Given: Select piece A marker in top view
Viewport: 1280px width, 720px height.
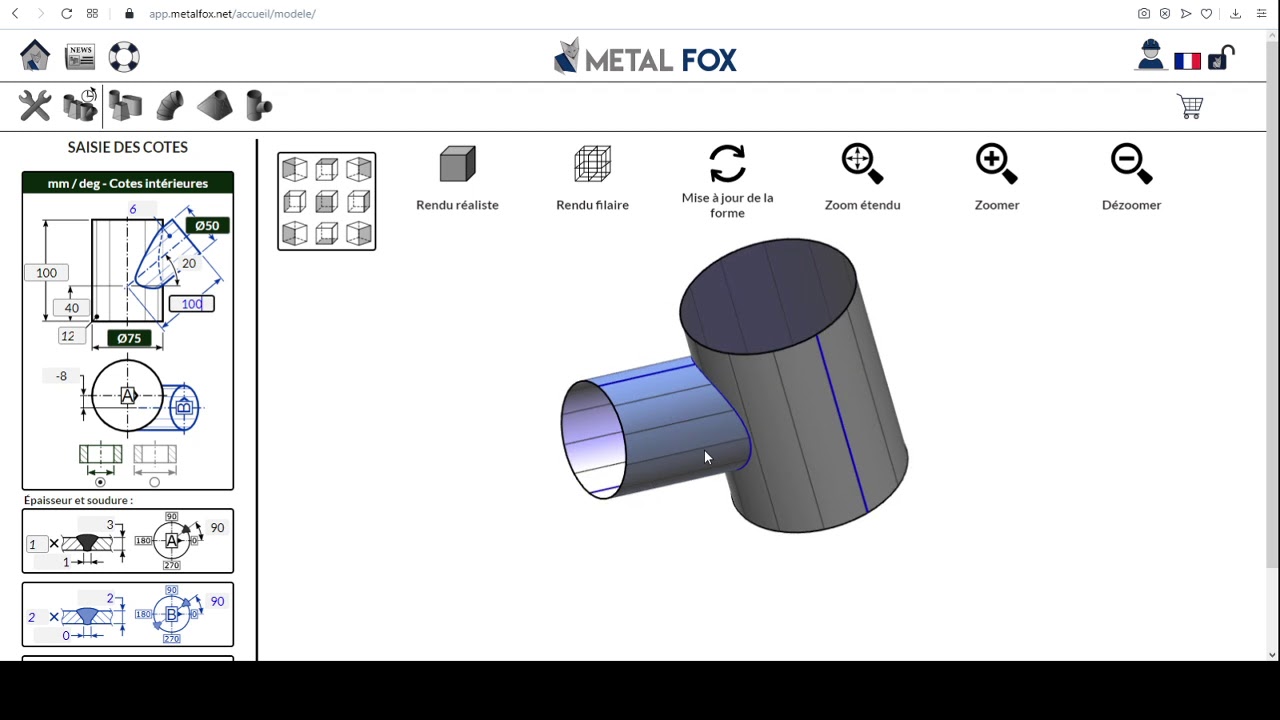Looking at the screenshot, I should [x=128, y=395].
